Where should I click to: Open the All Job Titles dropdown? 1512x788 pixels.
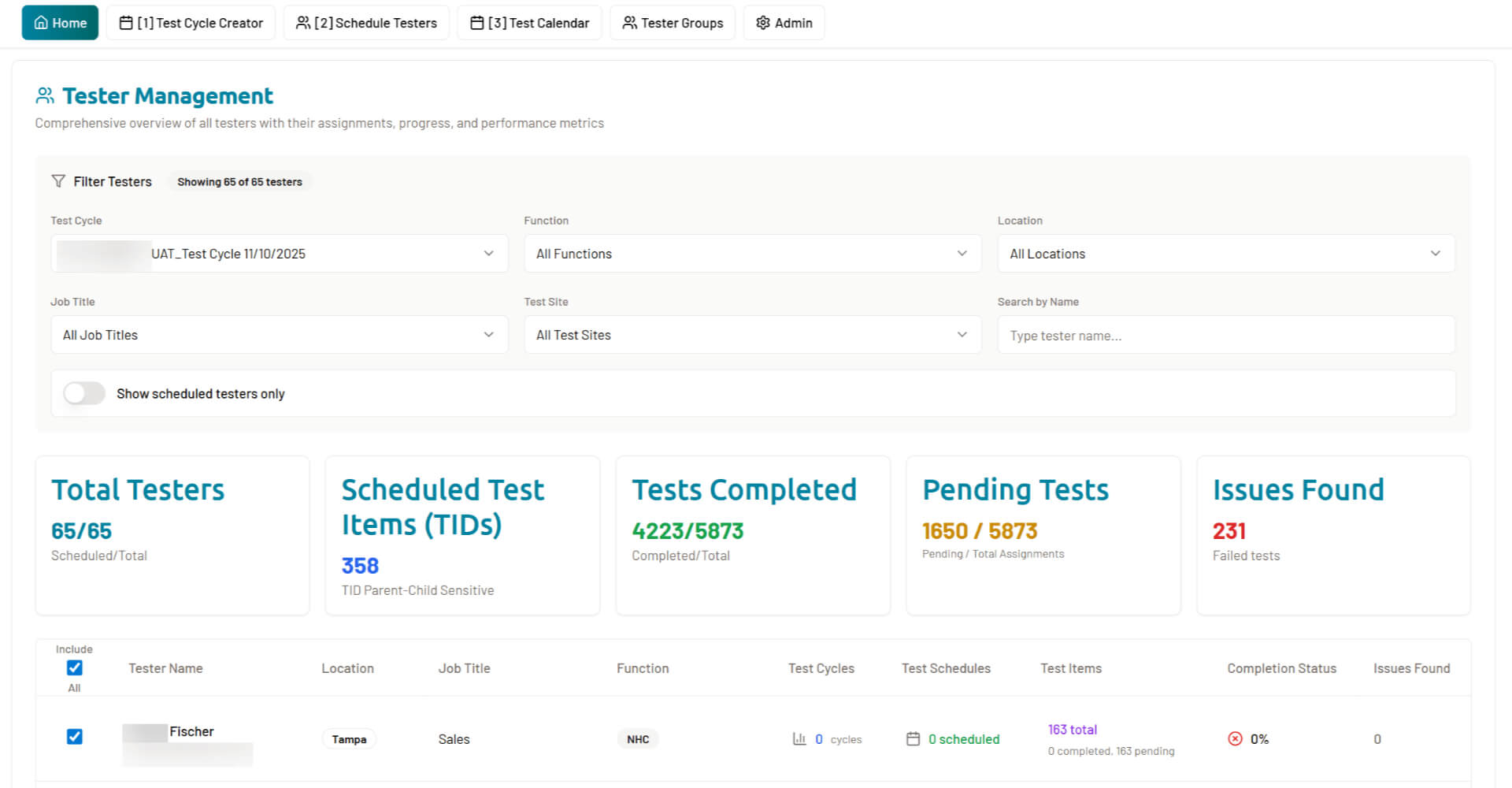click(x=280, y=334)
